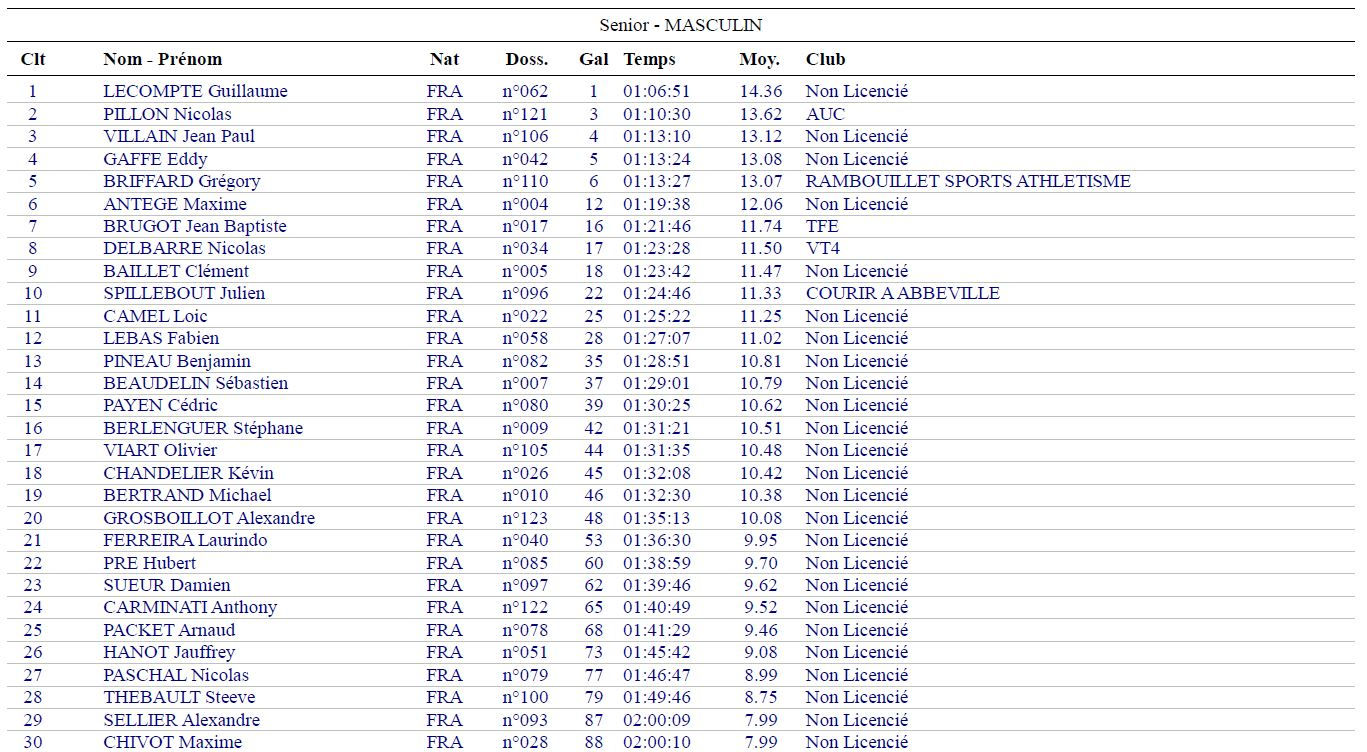Select the name HANOT Jauffrey
The height and width of the screenshot is (752, 1367).
[x=169, y=652]
